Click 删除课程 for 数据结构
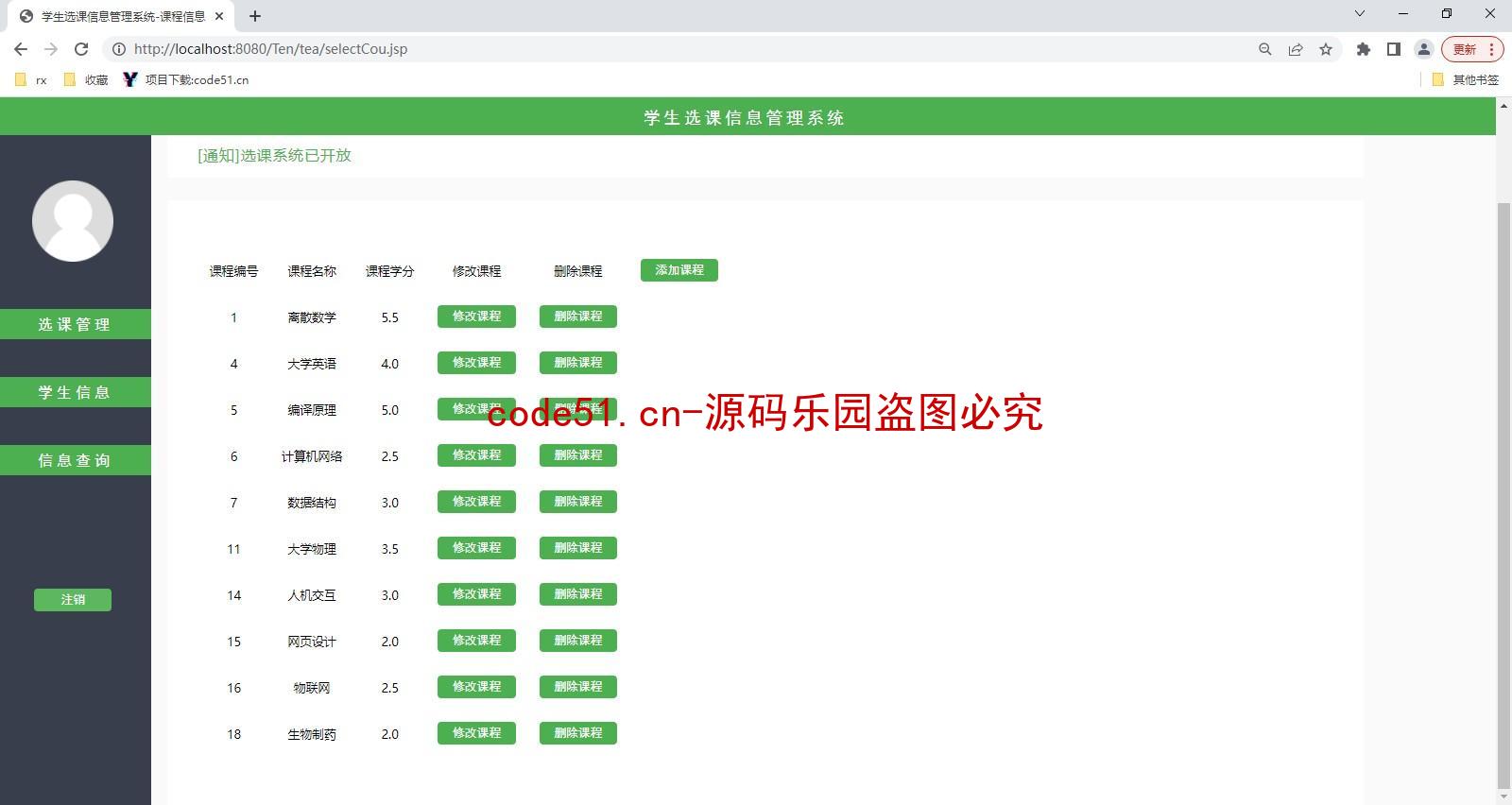Image resolution: width=1512 pixels, height=805 pixels. pyautogui.click(x=578, y=502)
